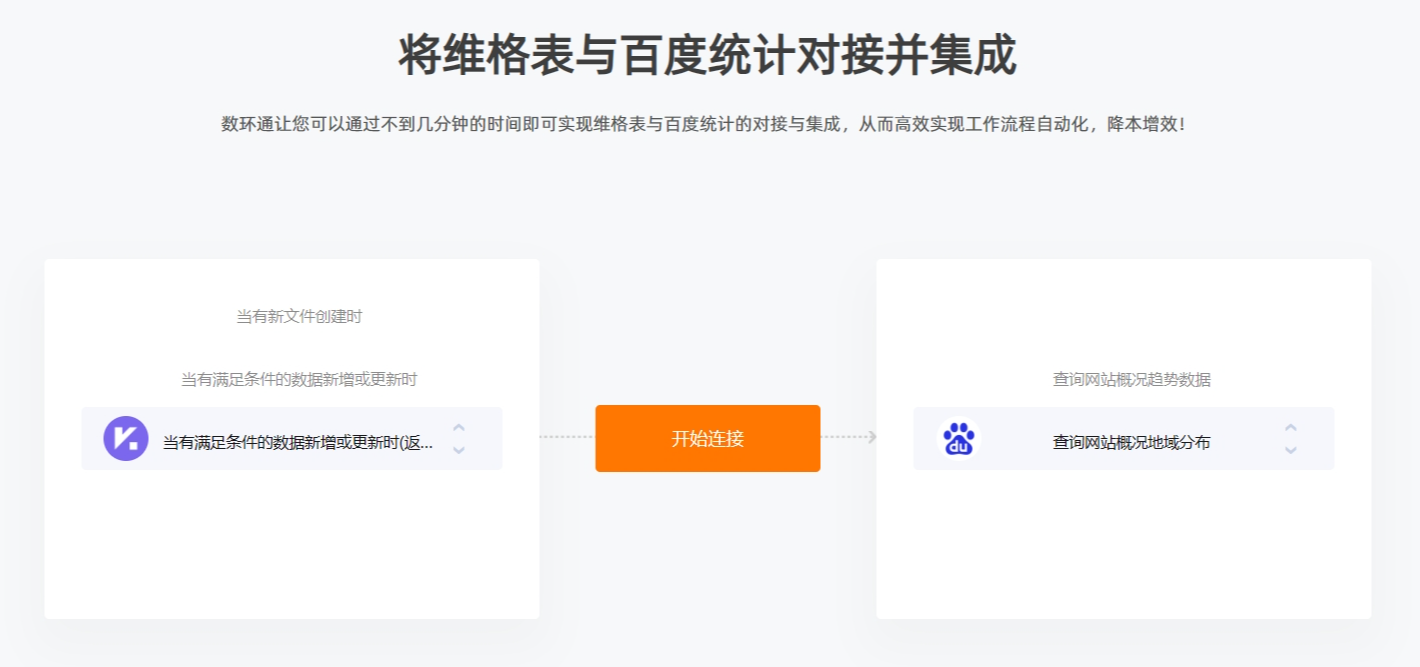Viewport: 1420px width, 667px height.
Task: Open the selected Vika trigger selector row
Action: pos(292,438)
